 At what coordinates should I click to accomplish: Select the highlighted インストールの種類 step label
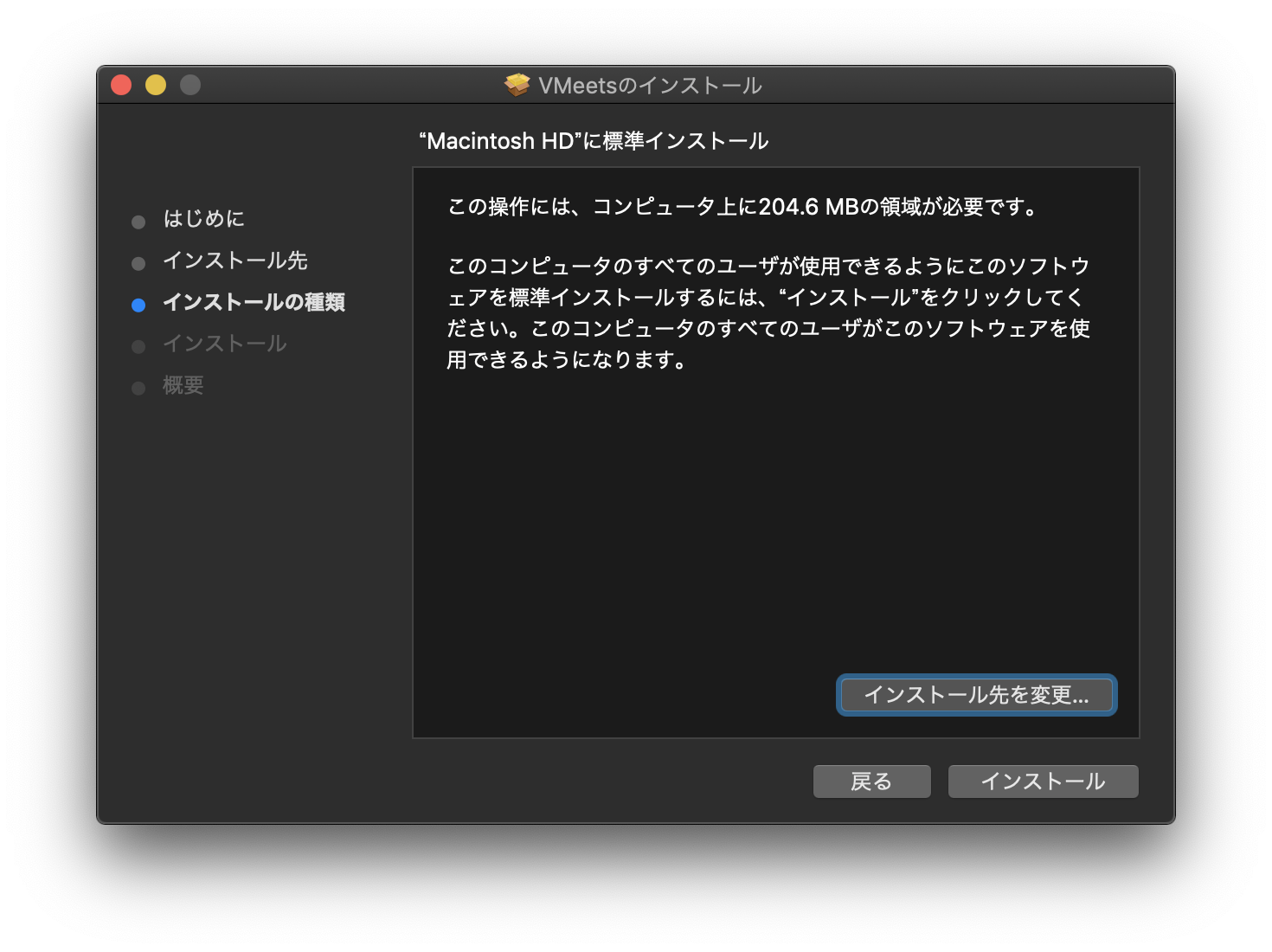click(x=254, y=302)
